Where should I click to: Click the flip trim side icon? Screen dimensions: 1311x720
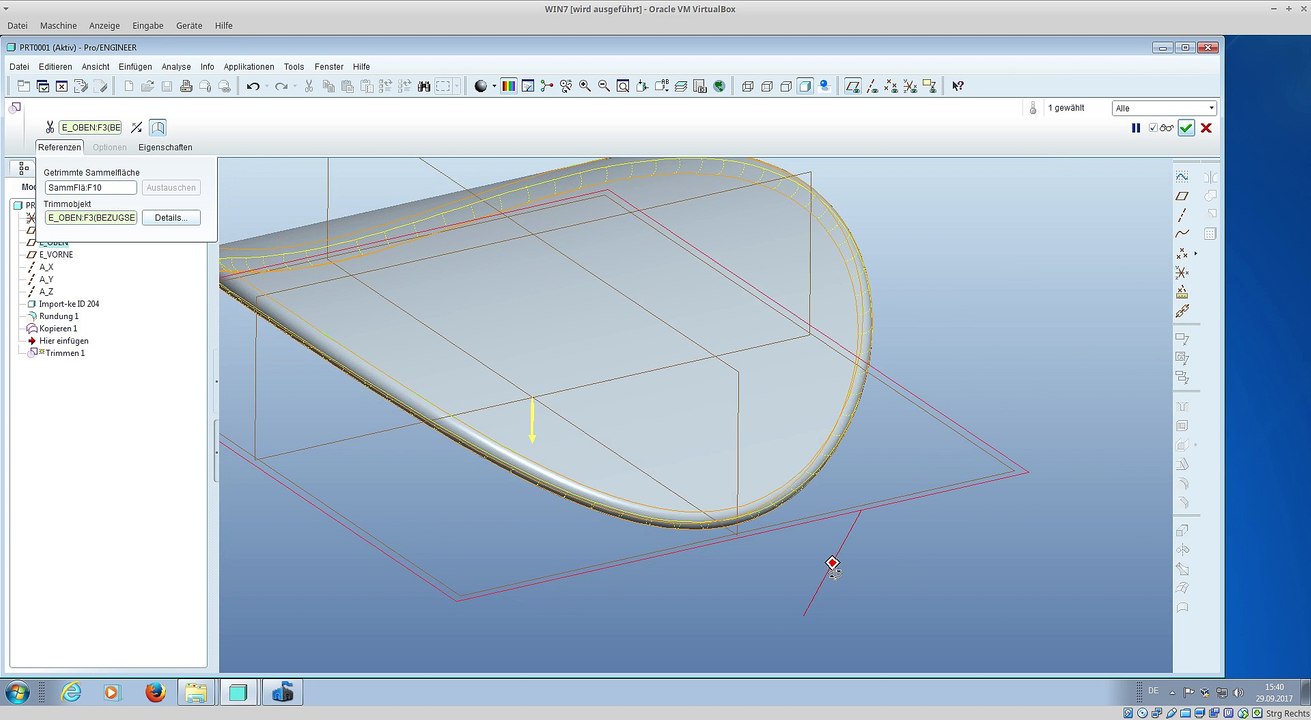(136, 127)
